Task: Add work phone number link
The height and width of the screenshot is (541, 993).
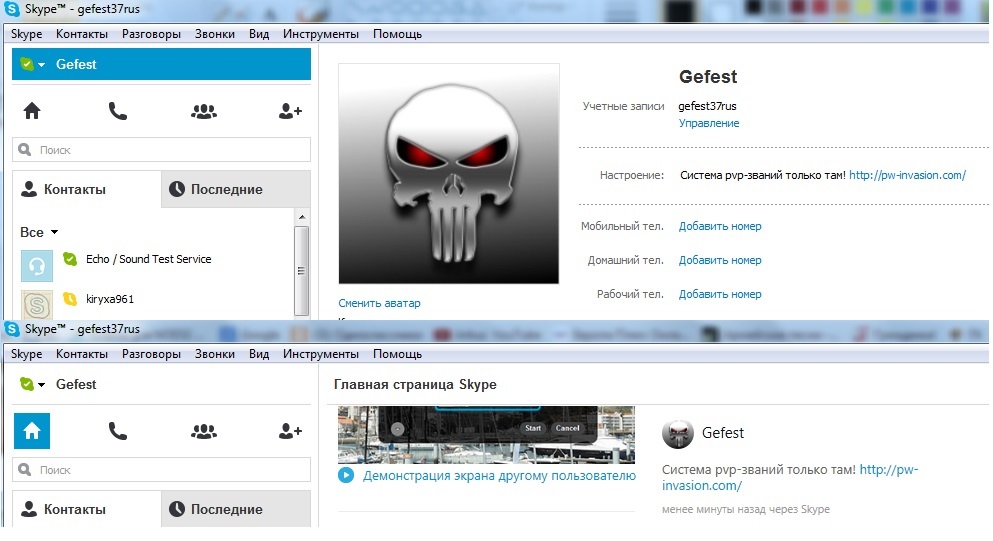Action: (x=720, y=295)
